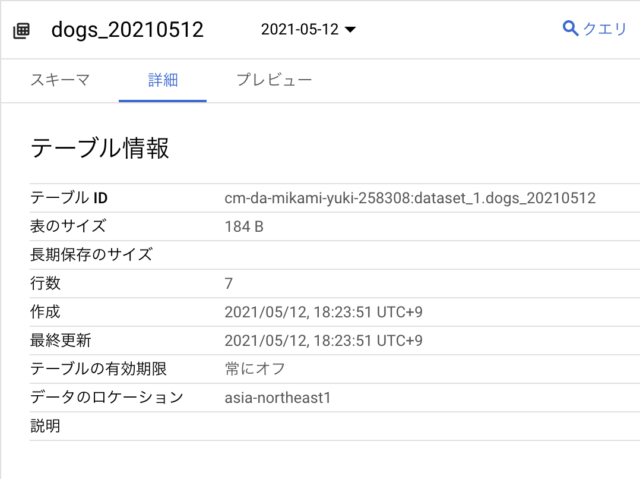Click the dogs_20210512 table title

coord(127,30)
